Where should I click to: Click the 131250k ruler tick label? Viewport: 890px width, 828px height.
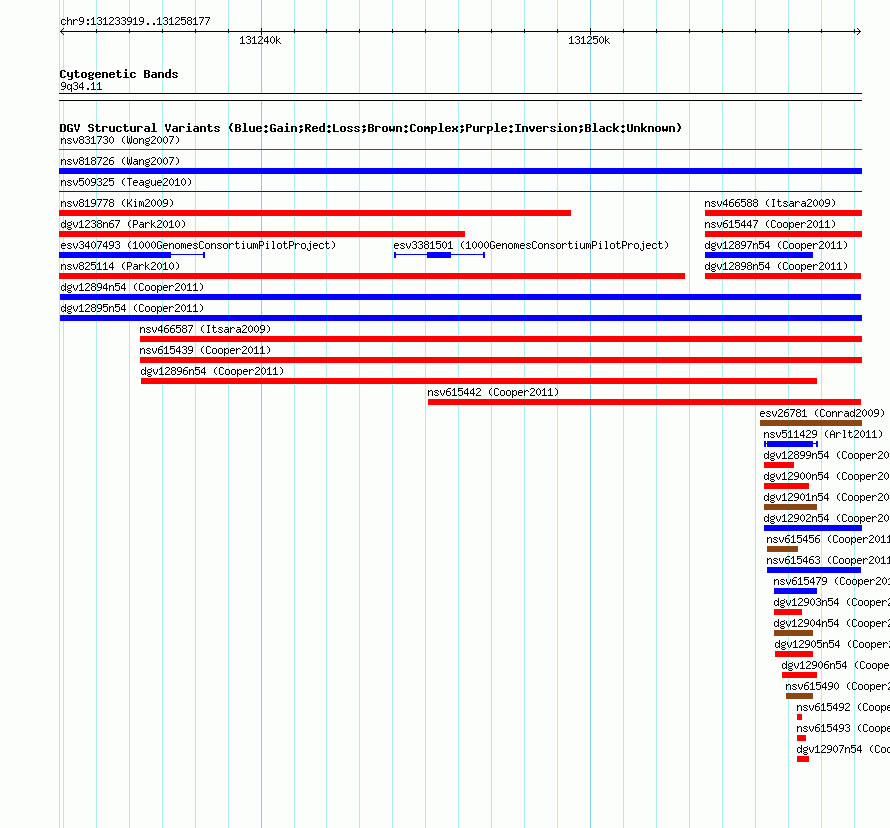(x=589, y=40)
